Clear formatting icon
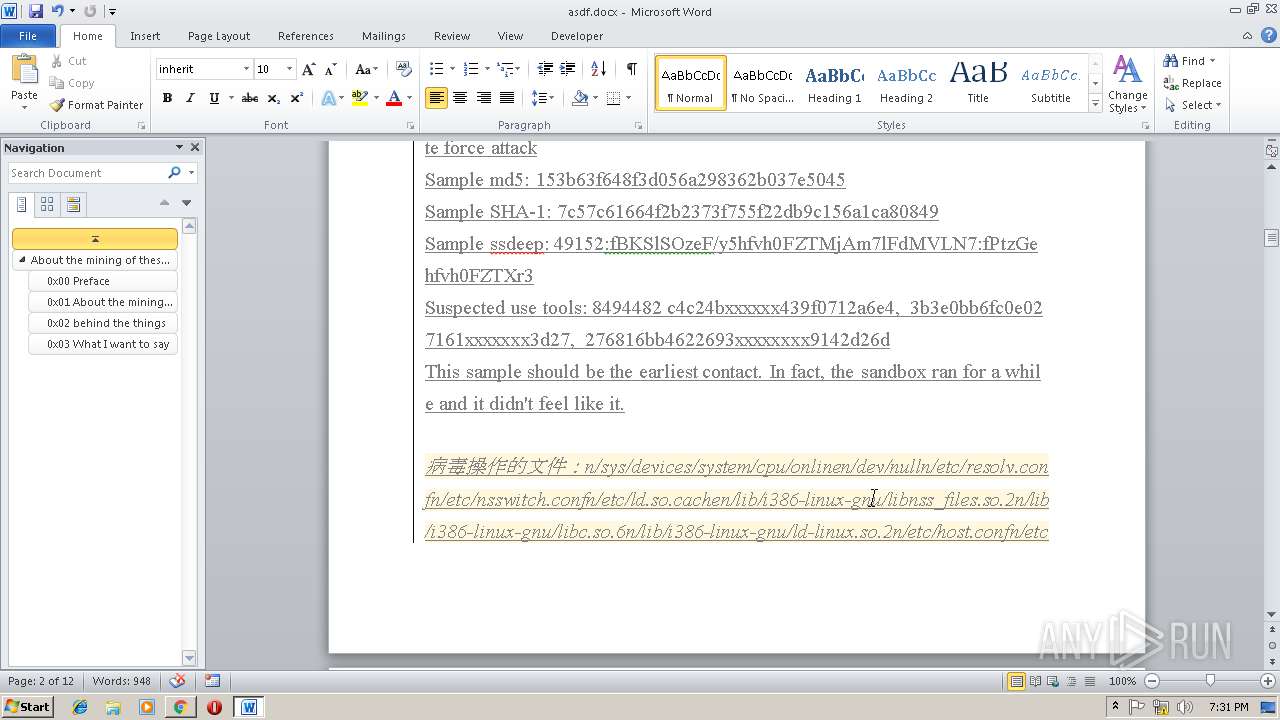Screen dimensions: 1280x720 (404, 69)
